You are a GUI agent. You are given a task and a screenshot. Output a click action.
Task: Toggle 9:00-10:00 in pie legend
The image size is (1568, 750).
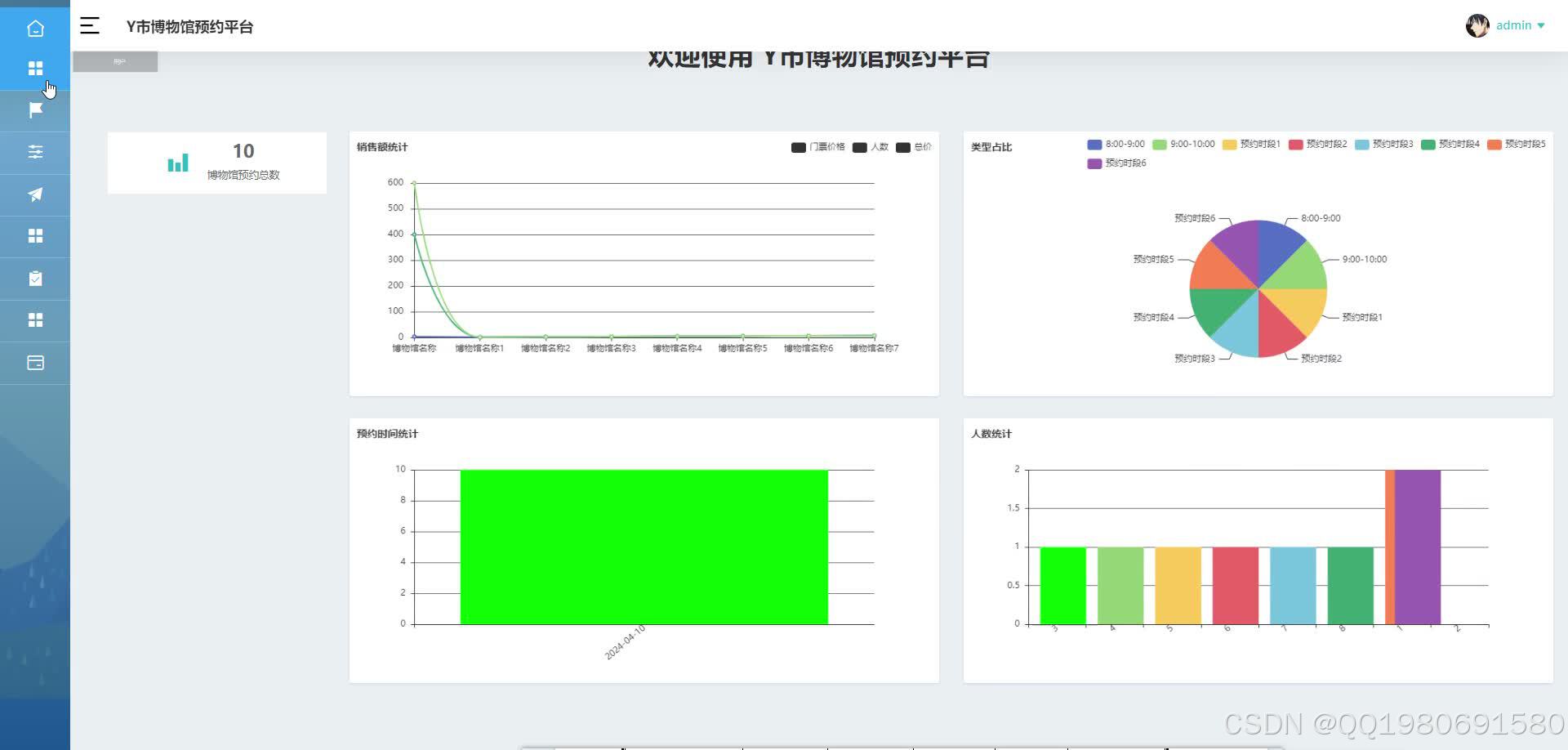pyautogui.click(x=1184, y=144)
